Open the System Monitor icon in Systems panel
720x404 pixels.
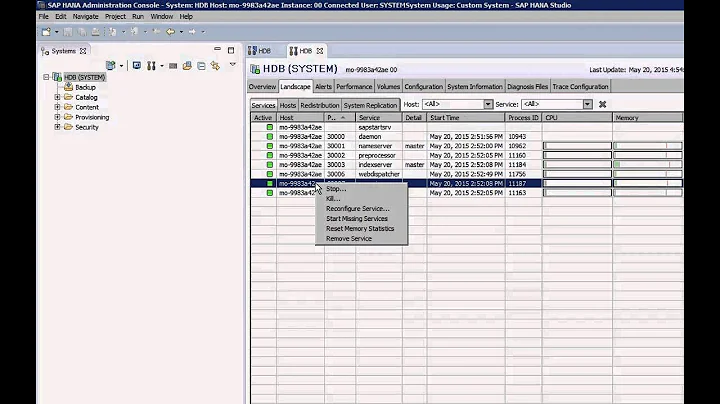(x=136, y=66)
